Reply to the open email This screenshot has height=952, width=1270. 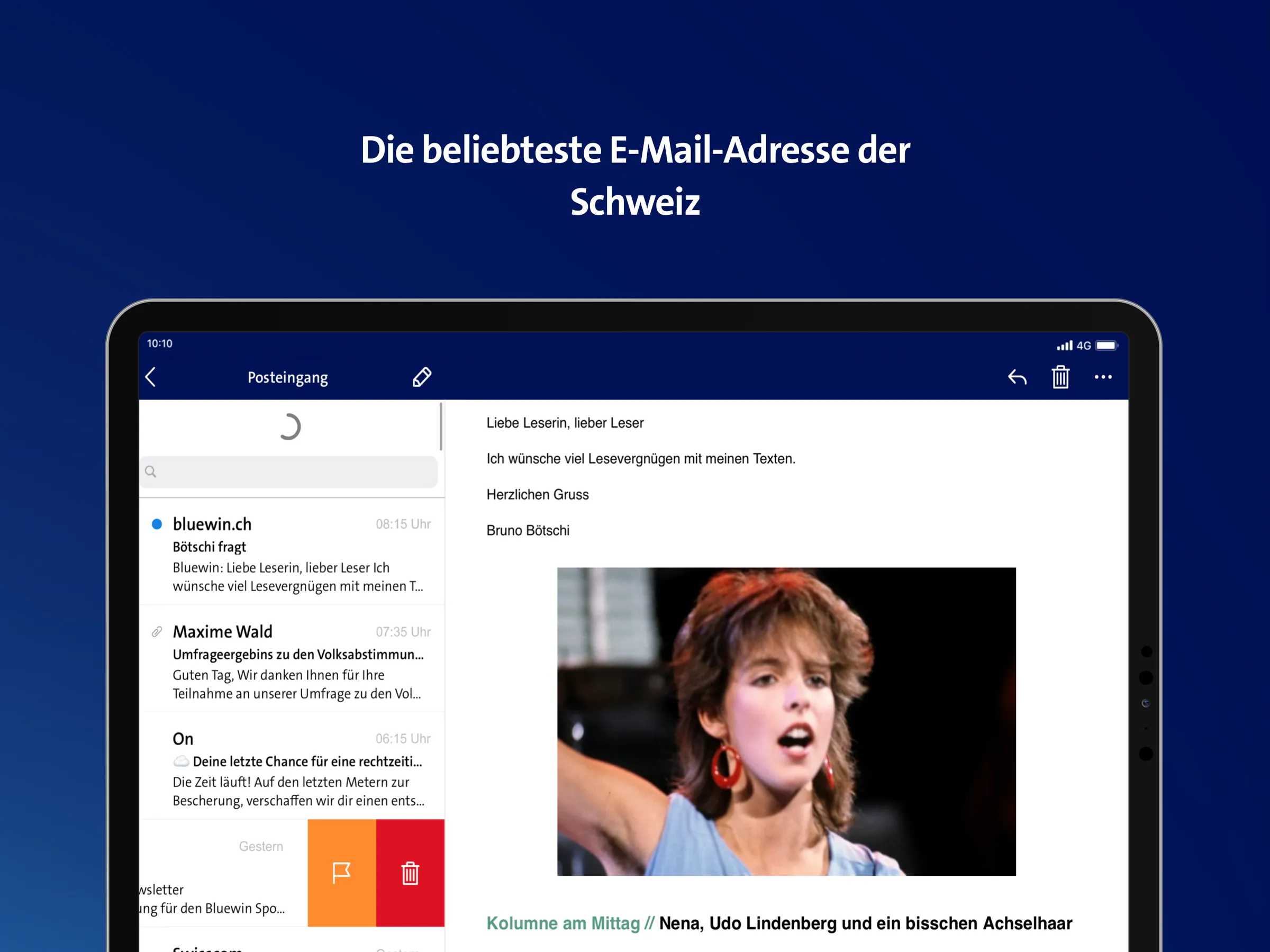click(x=1017, y=377)
